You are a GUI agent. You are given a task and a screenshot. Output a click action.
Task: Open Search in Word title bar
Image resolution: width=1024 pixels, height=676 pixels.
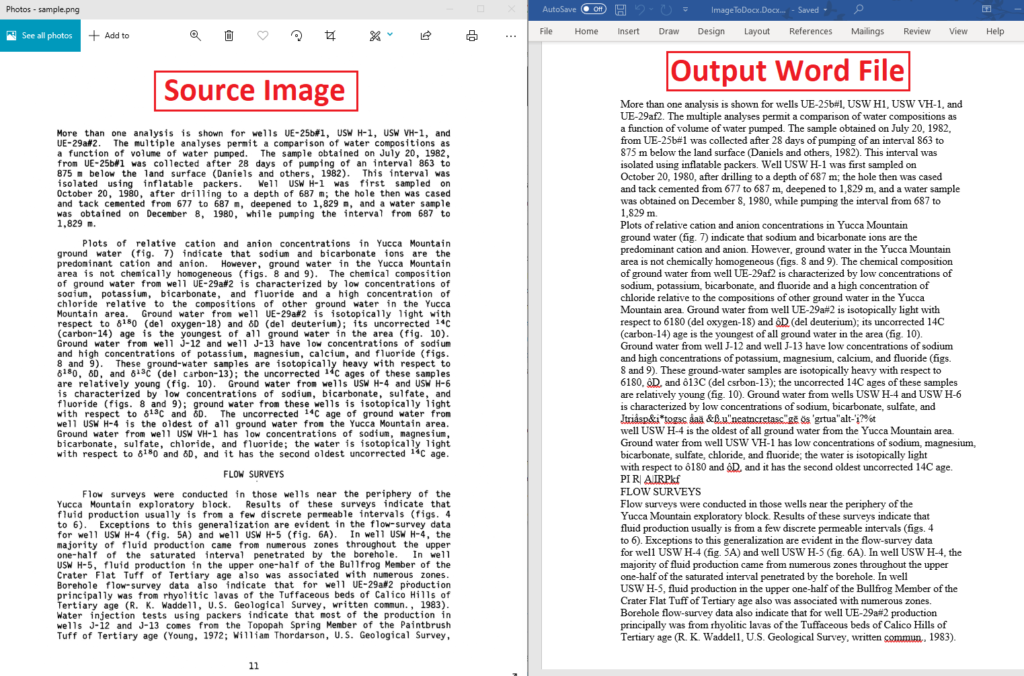[859, 9]
